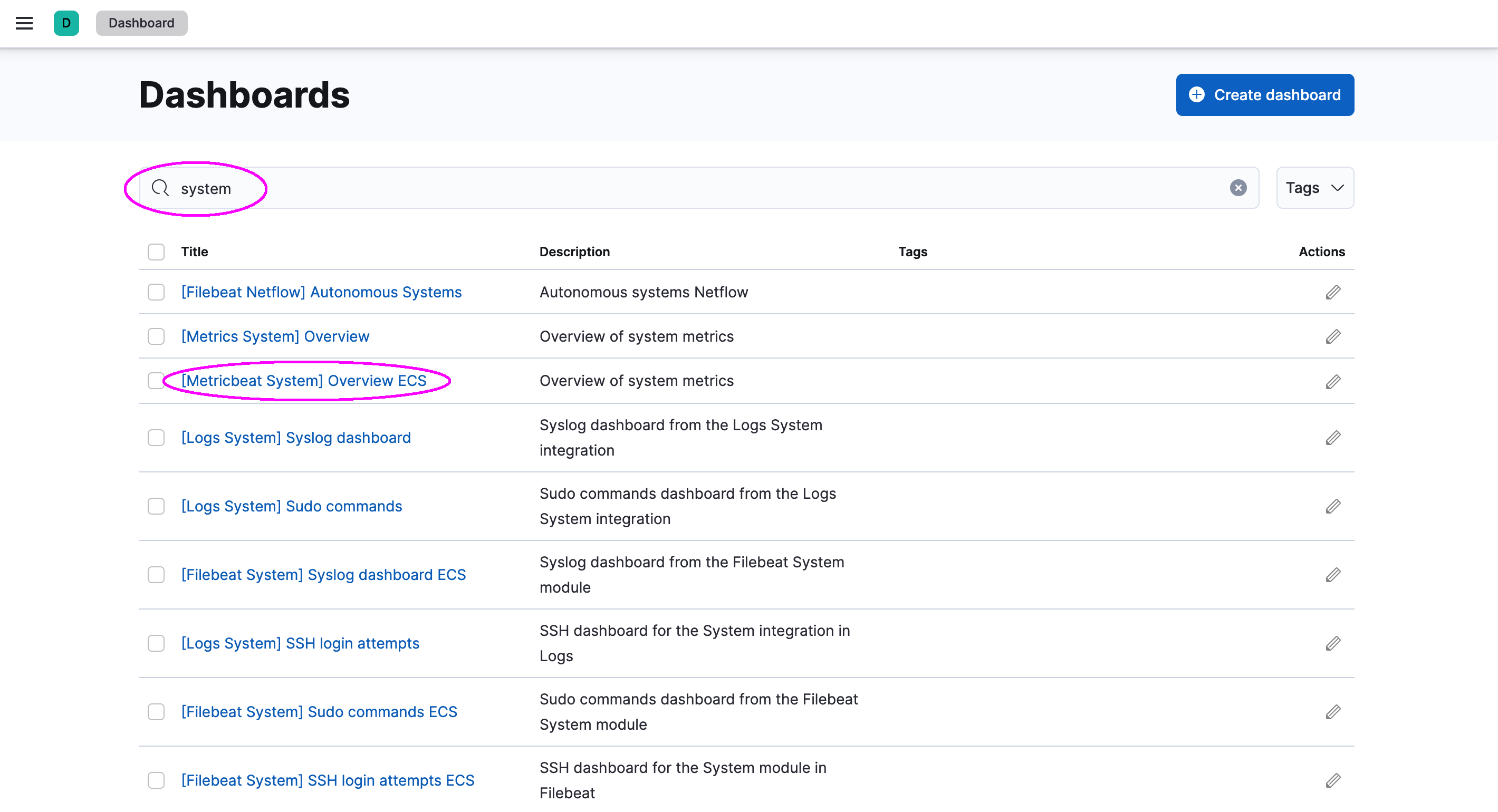Click the green D space avatar

[x=66, y=23]
